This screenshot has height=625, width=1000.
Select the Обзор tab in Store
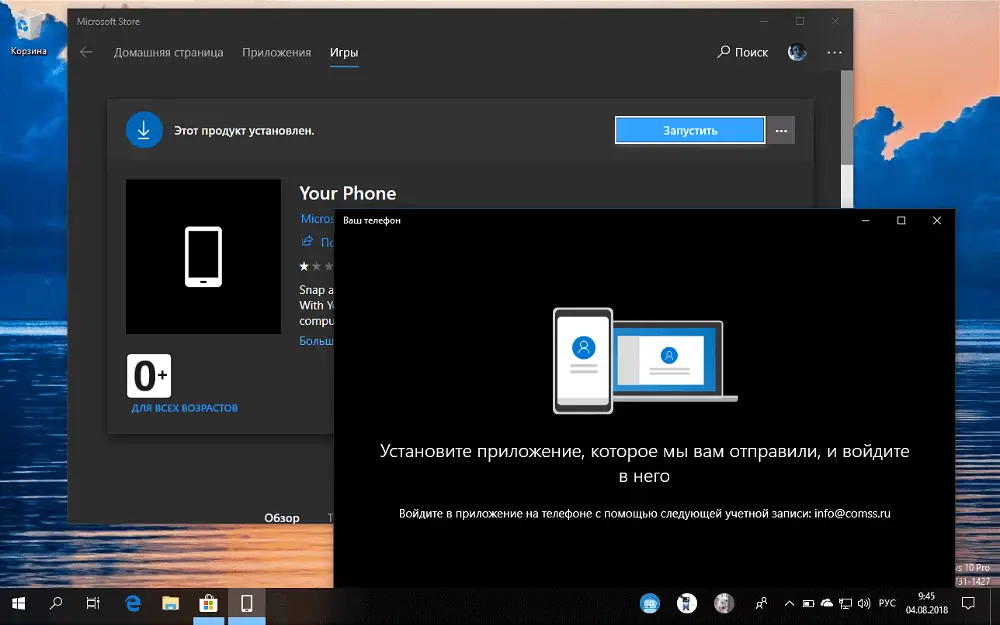click(x=282, y=518)
